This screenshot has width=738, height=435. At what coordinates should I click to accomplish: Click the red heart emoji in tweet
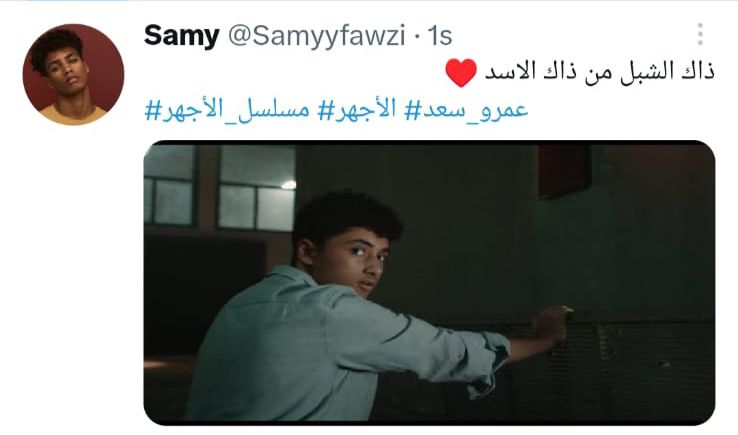[461, 72]
